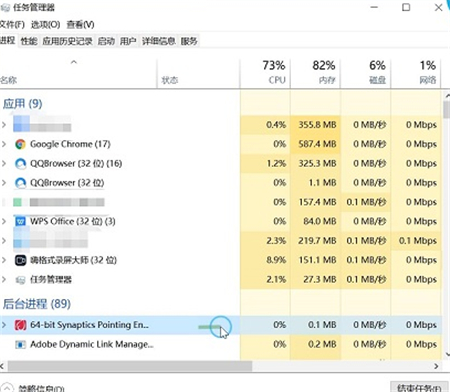Click the 后台进程 (89) group header
450x392 pixels.
tap(37, 304)
